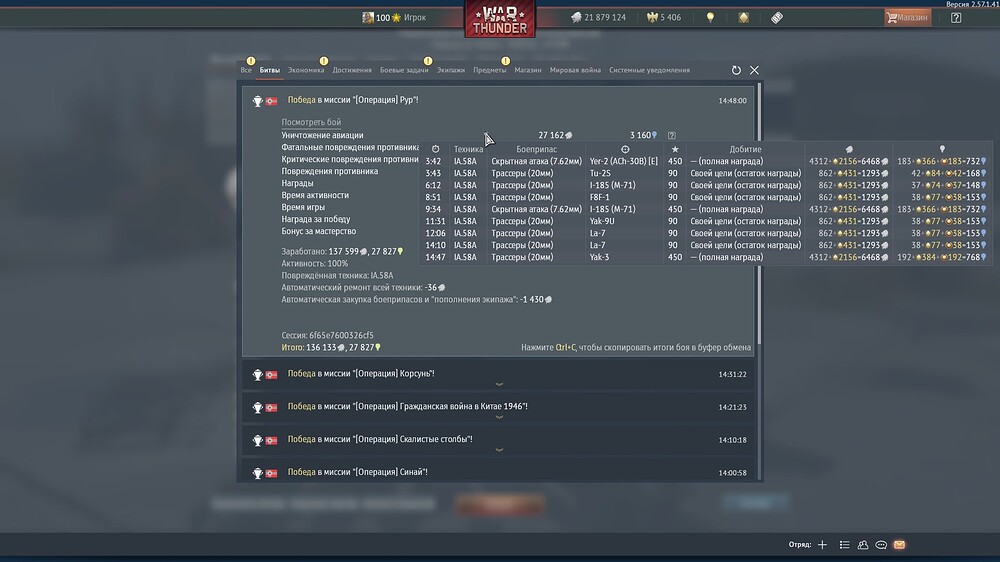
Task: Click the help question mark beside Магазин
Action: [x=955, y=18]
